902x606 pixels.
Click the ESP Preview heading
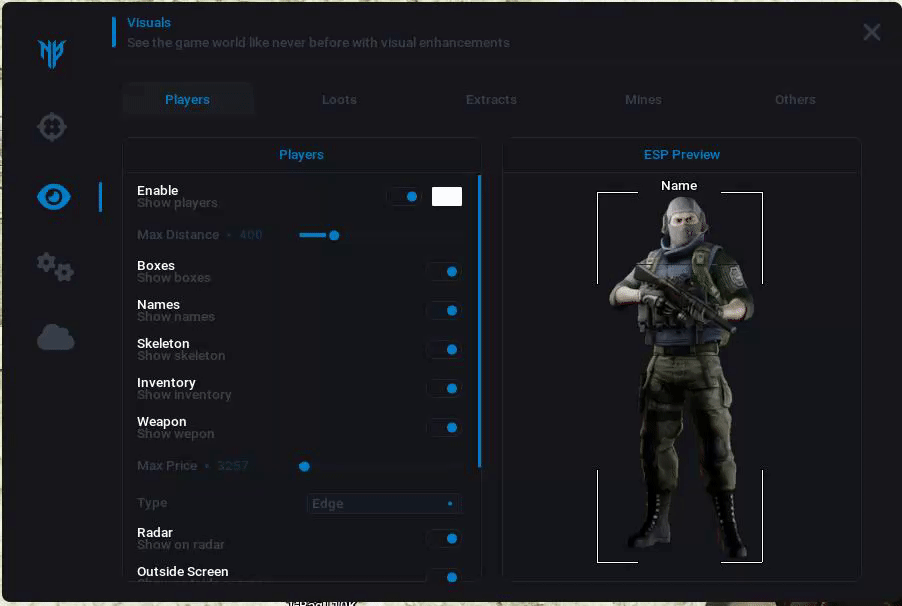point(682,155)
